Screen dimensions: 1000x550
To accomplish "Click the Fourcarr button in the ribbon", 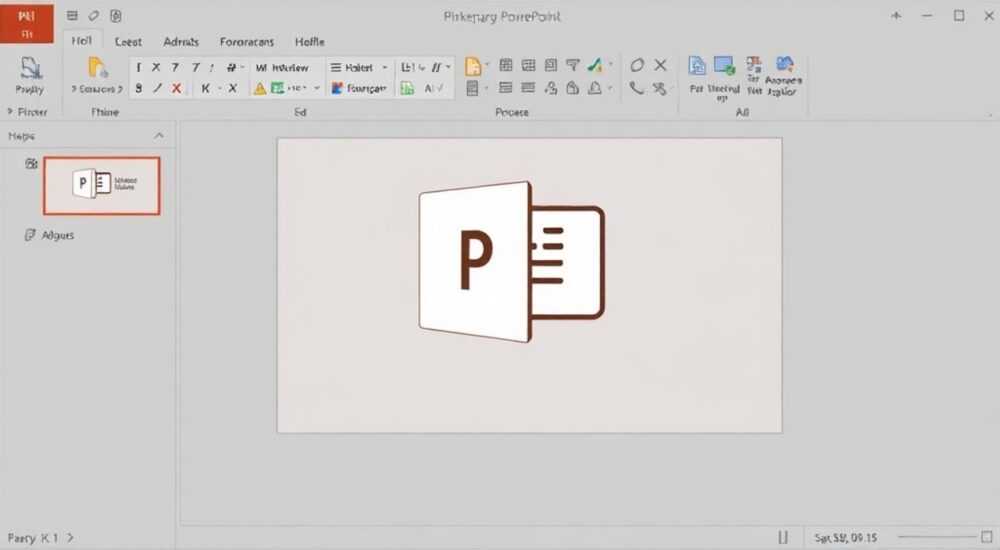I will click(359, 89).
